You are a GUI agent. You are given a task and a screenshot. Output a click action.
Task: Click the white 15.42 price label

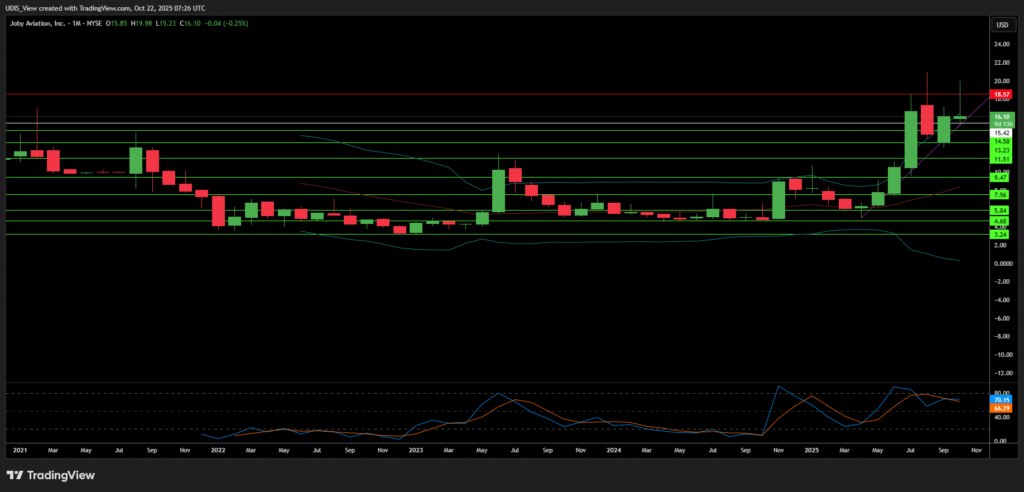click(x=1000, y=132)
